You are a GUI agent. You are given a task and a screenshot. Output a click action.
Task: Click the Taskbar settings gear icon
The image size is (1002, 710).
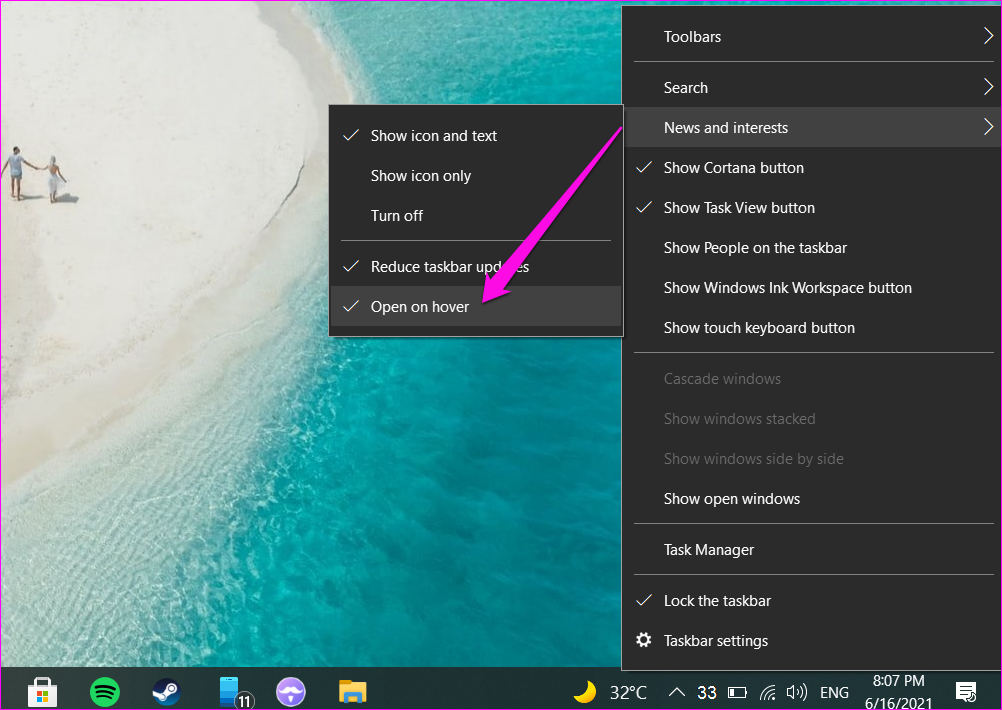point(644,640)
